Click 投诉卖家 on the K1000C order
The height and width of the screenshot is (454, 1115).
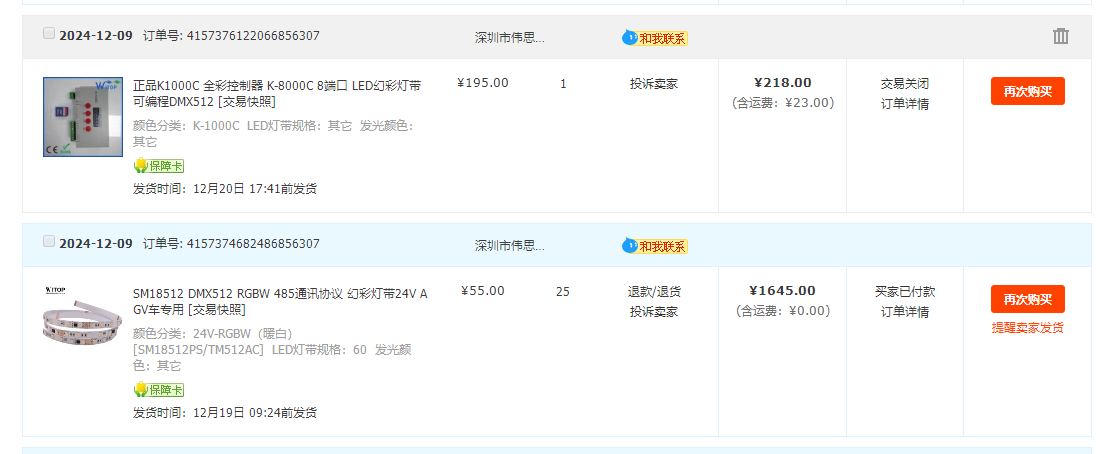click(x=654, y=84)
